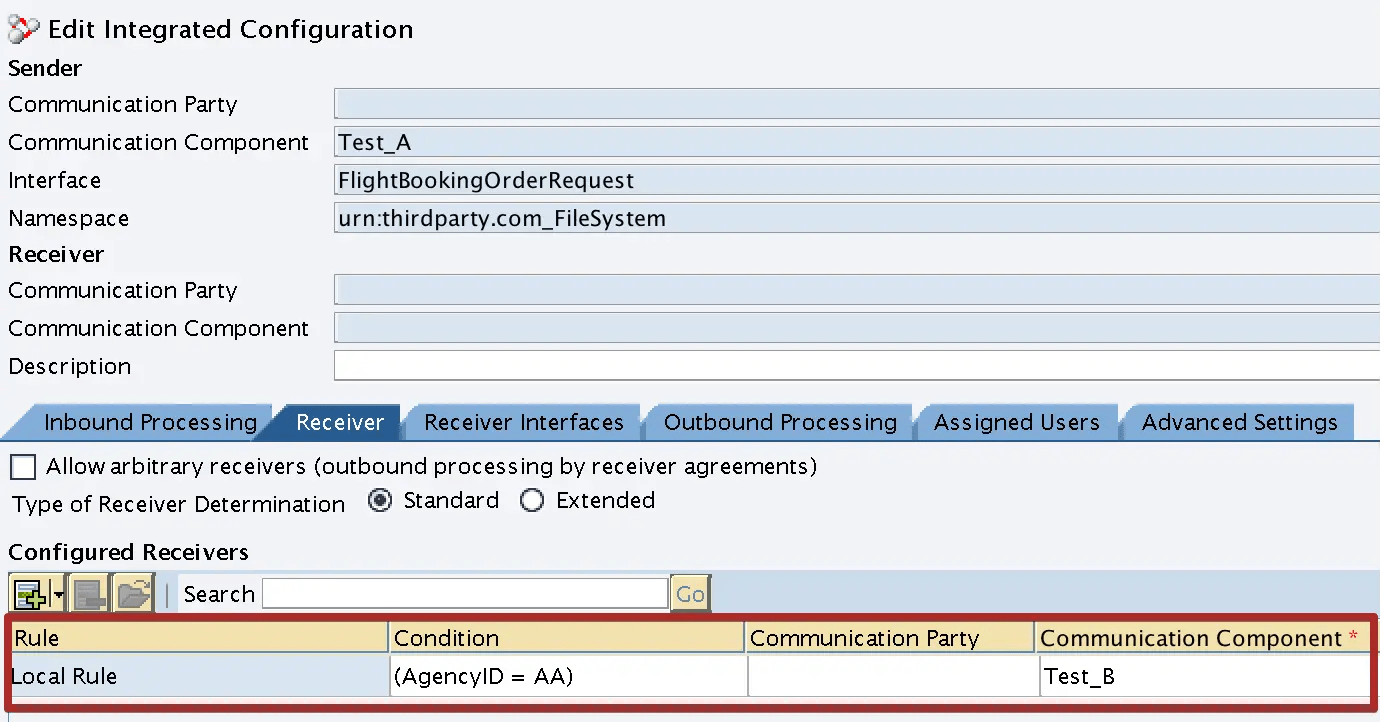
Task: Click the Edit Integrated Configuration header icon
Action: tap(22, 29)
